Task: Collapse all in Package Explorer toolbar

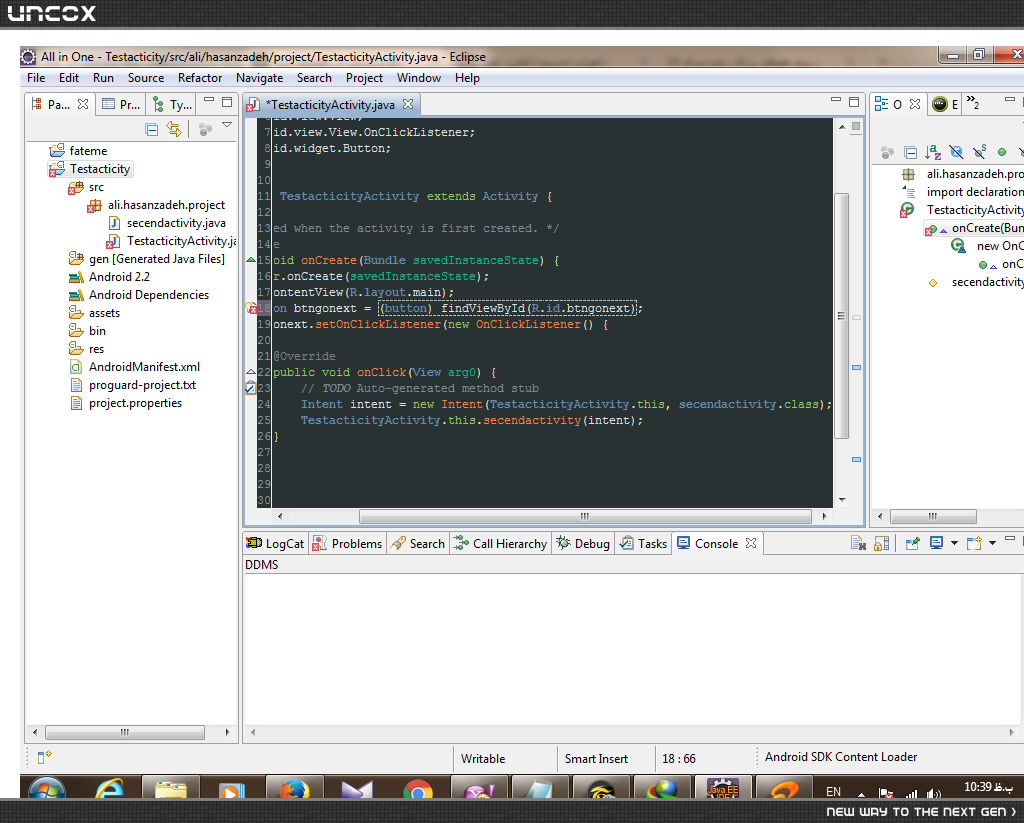Action: [x=152, y=129]
